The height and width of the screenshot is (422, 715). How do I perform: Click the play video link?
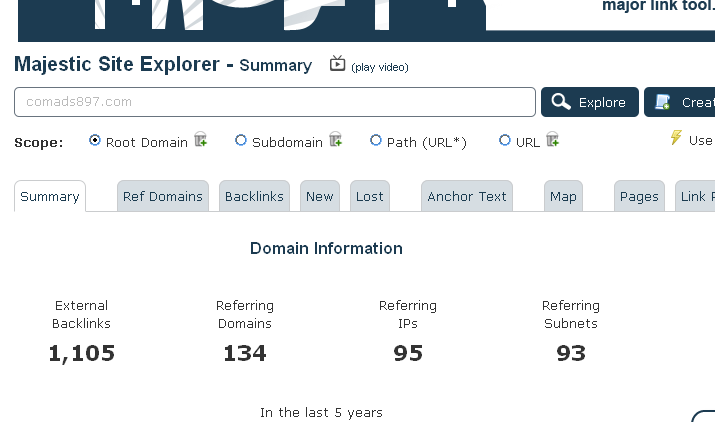click(380, 67)
